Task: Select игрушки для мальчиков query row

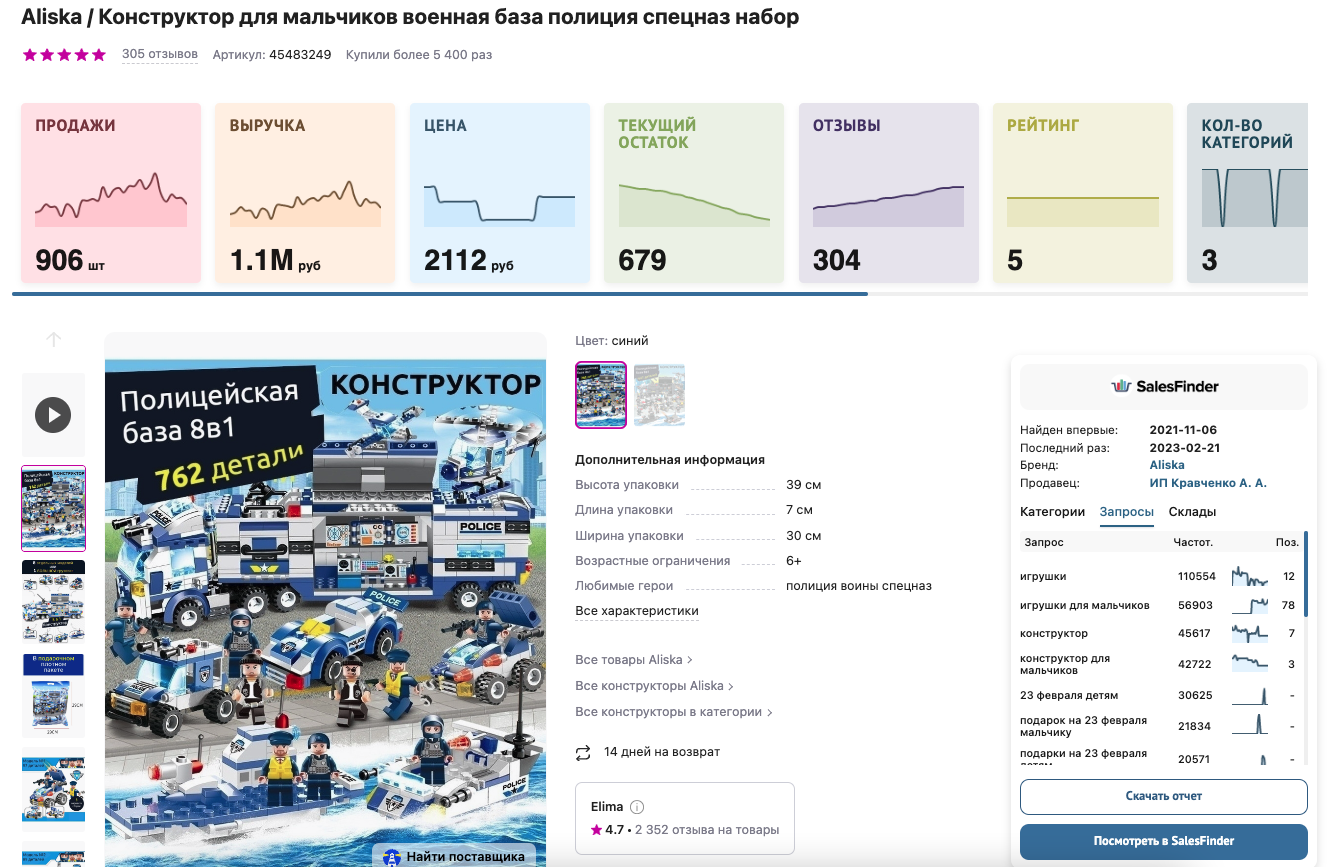Action: [1160, 605]
